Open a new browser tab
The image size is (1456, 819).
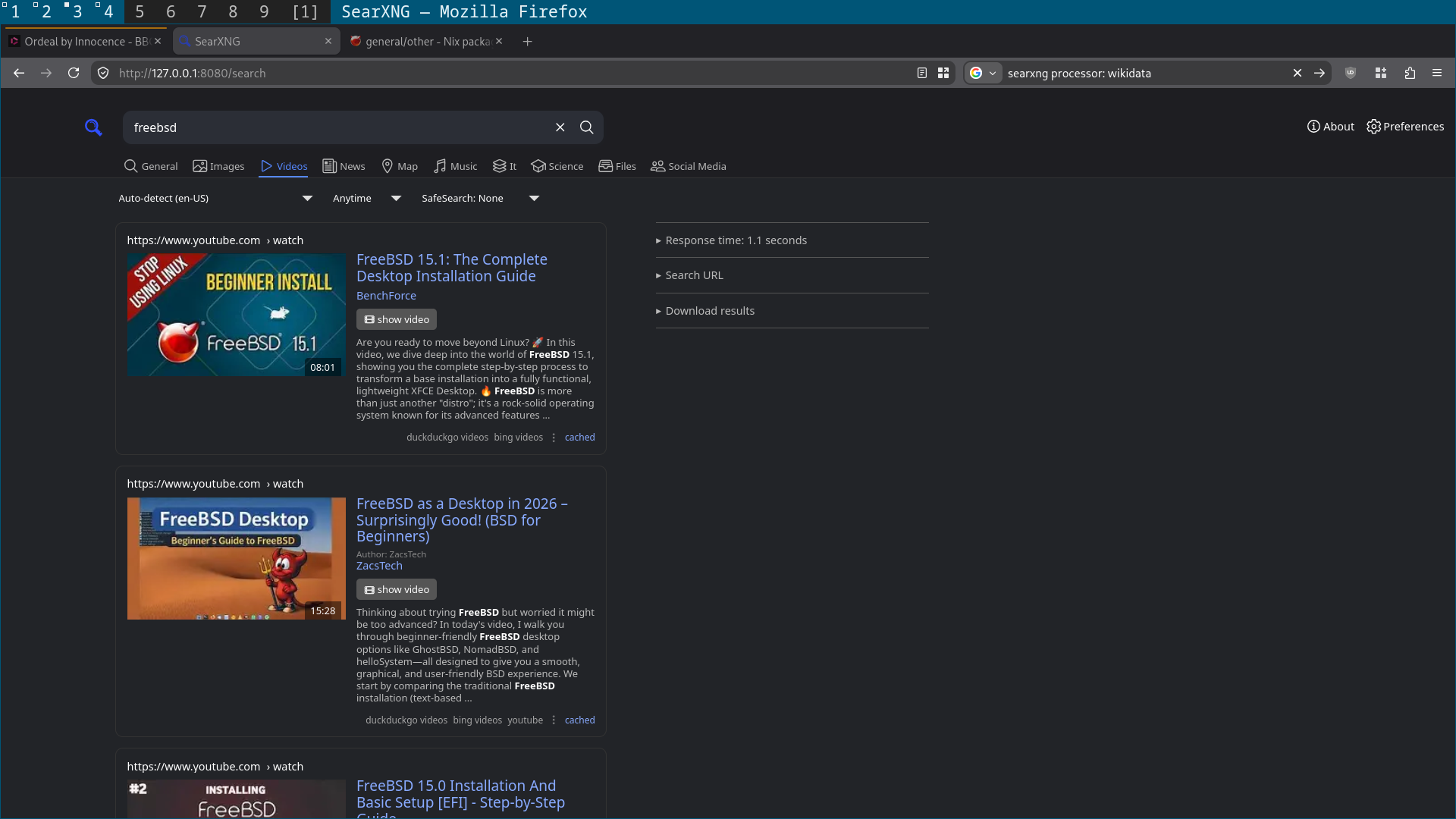[528, 41]
